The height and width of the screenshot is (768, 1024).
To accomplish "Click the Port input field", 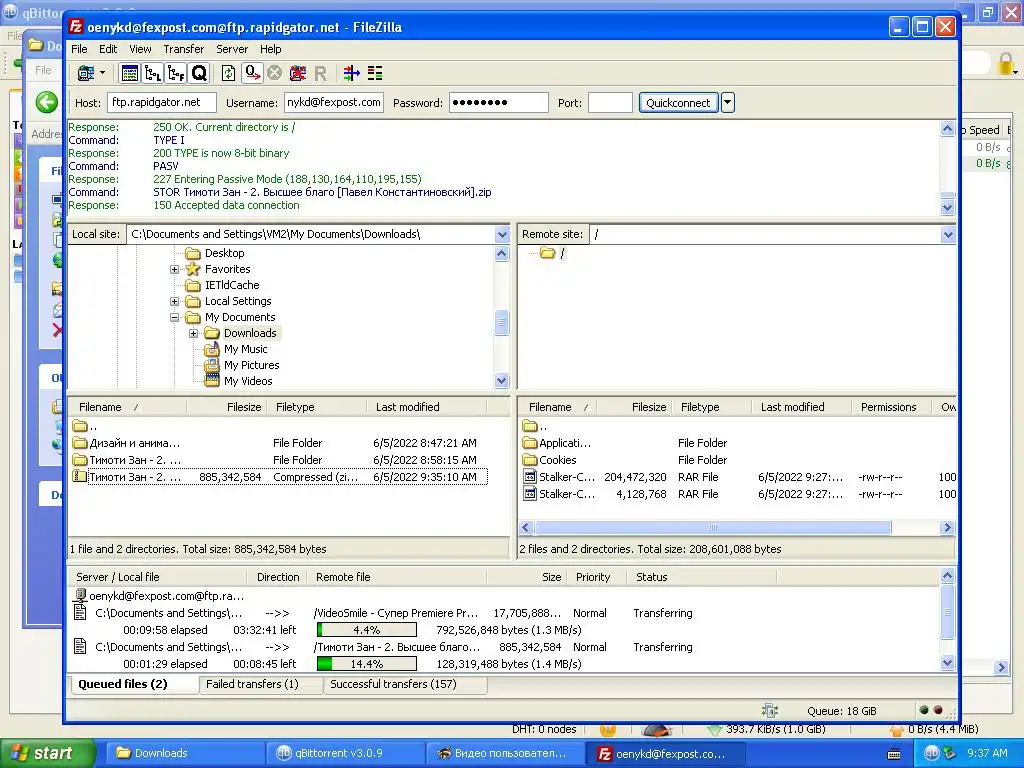I will 610,103.
